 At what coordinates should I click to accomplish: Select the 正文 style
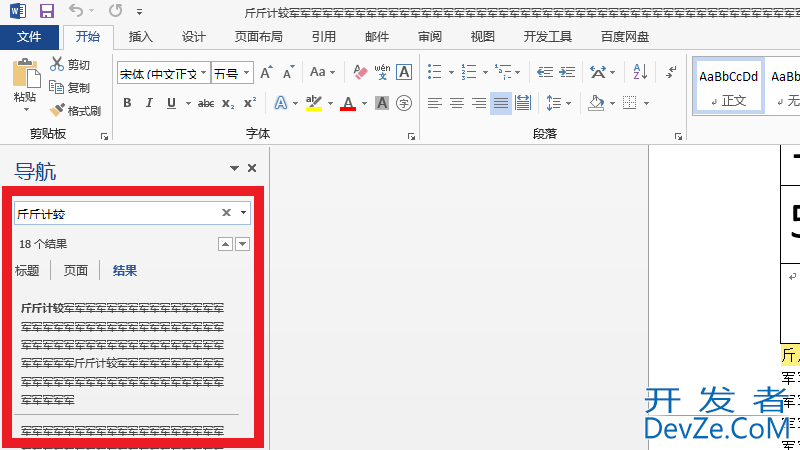coord(728,85)
